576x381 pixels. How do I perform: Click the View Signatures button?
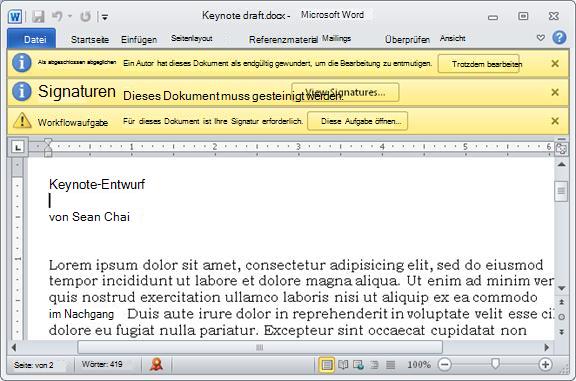[345, 92]
